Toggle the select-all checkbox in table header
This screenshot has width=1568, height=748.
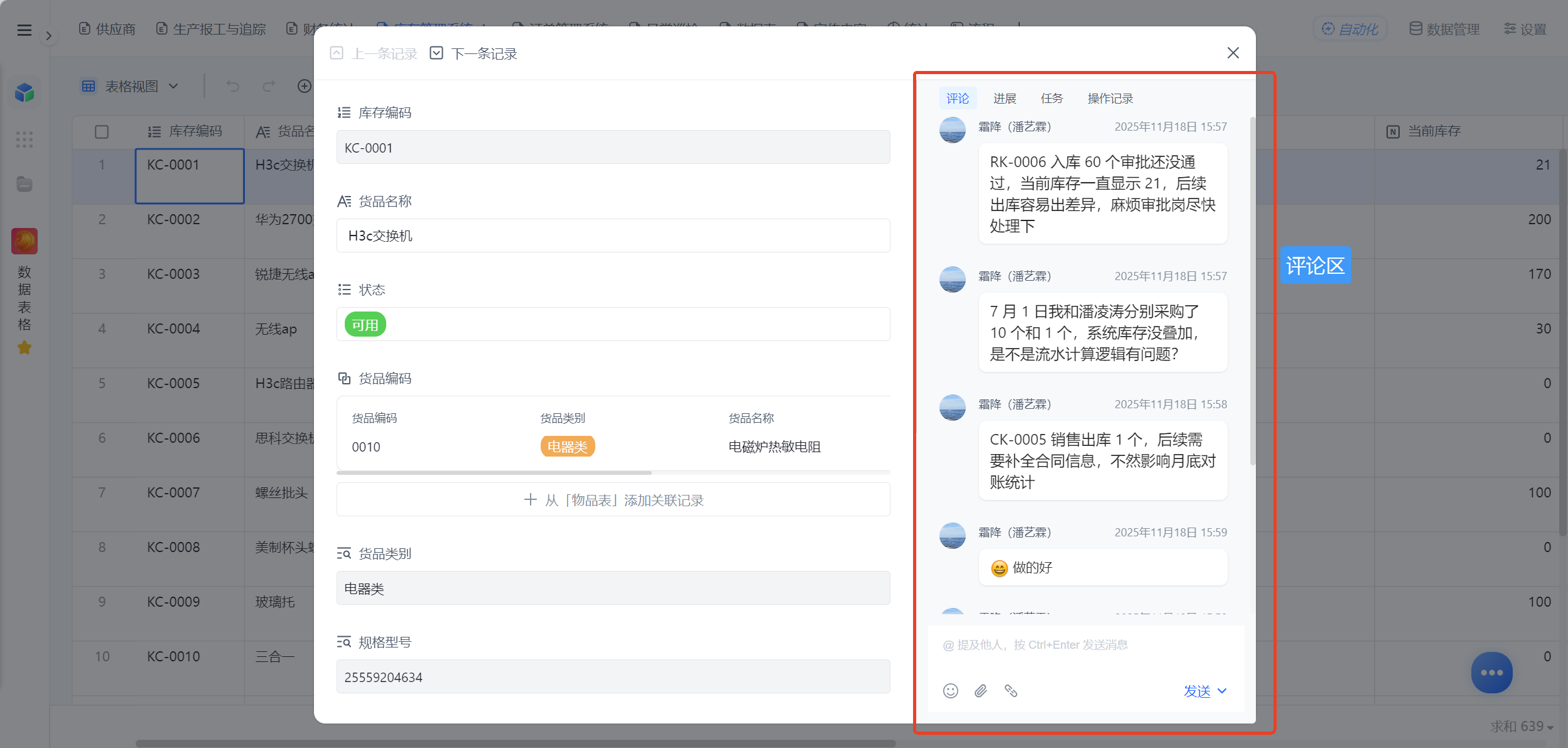(x=102, y=131)
